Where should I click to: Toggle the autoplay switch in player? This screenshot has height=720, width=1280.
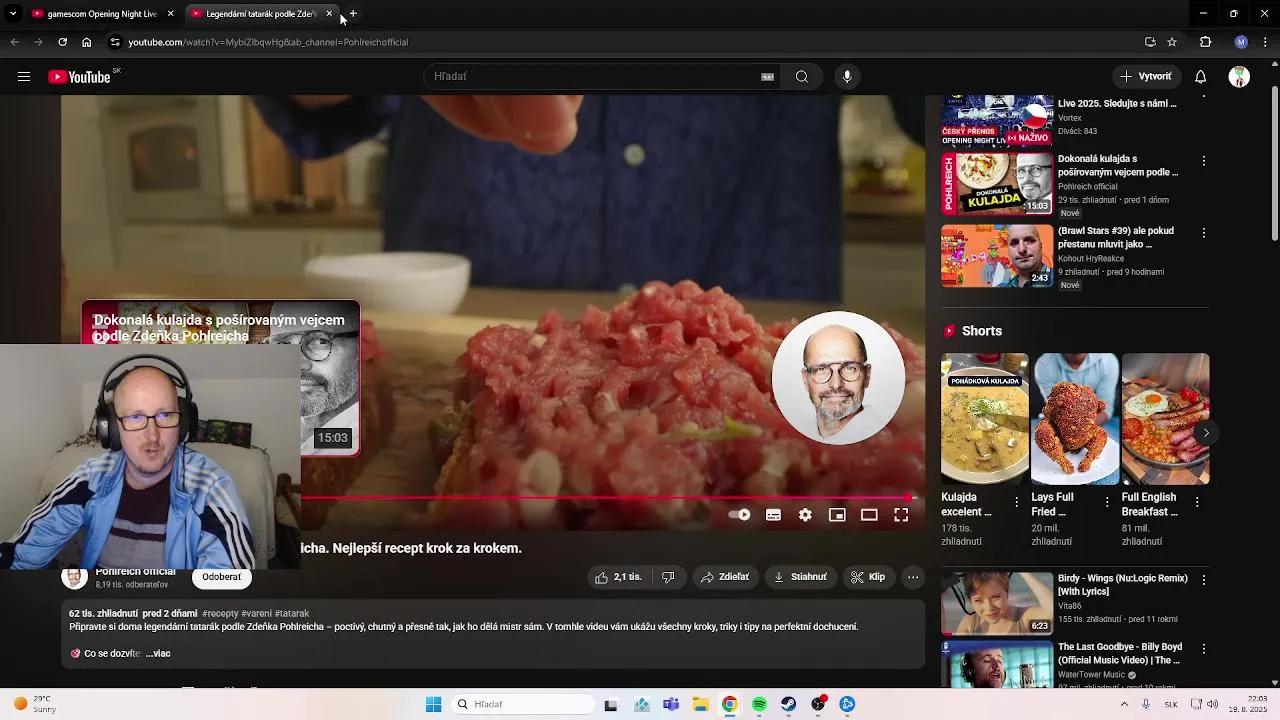coord(739,515)
